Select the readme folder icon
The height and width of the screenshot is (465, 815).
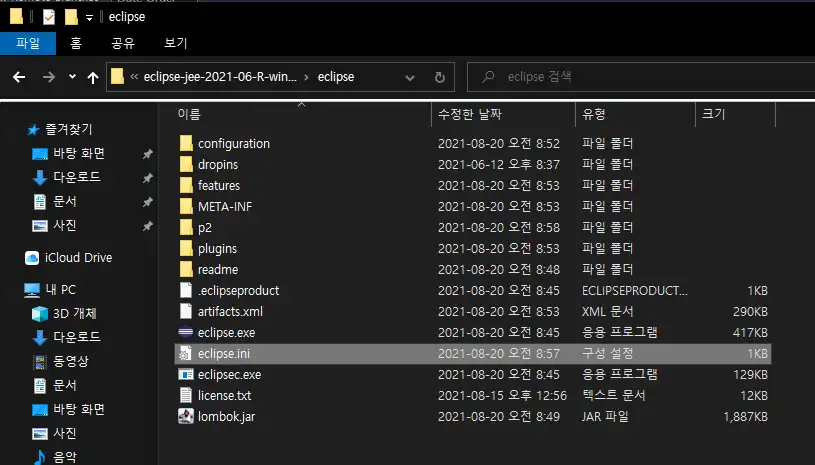(x=186, y=269)
